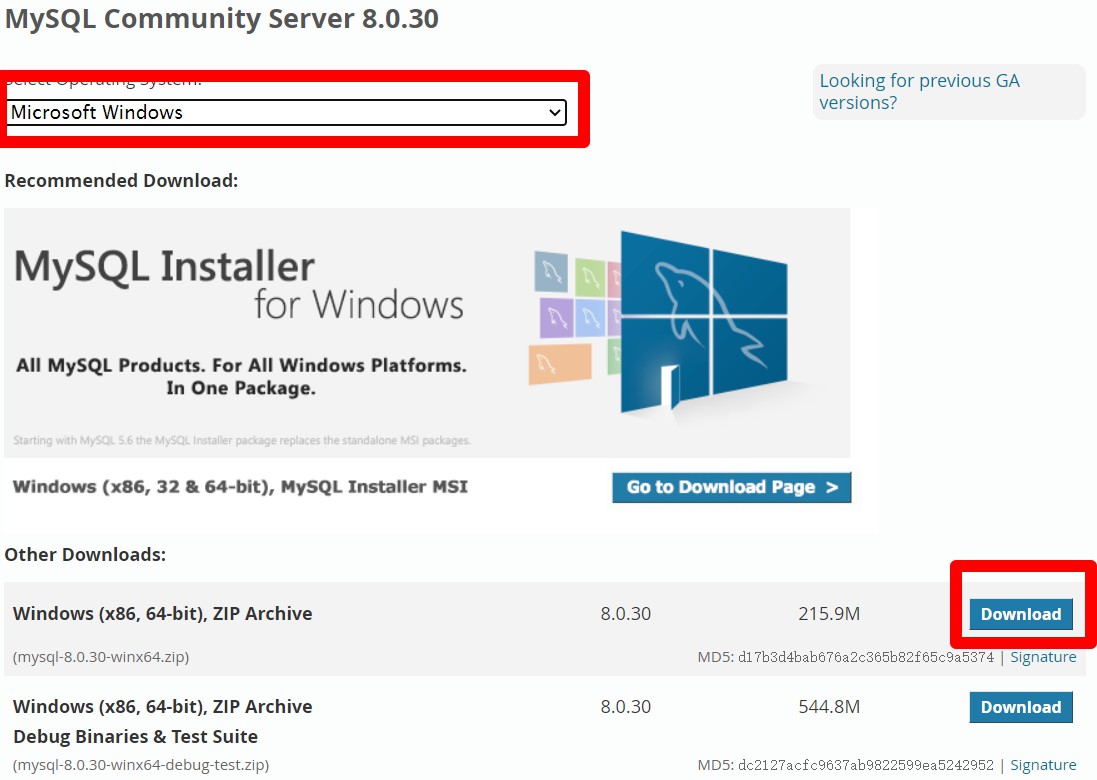Click the open white door in logo
The width and height of the screenshot is (1097, 780).
668,388
